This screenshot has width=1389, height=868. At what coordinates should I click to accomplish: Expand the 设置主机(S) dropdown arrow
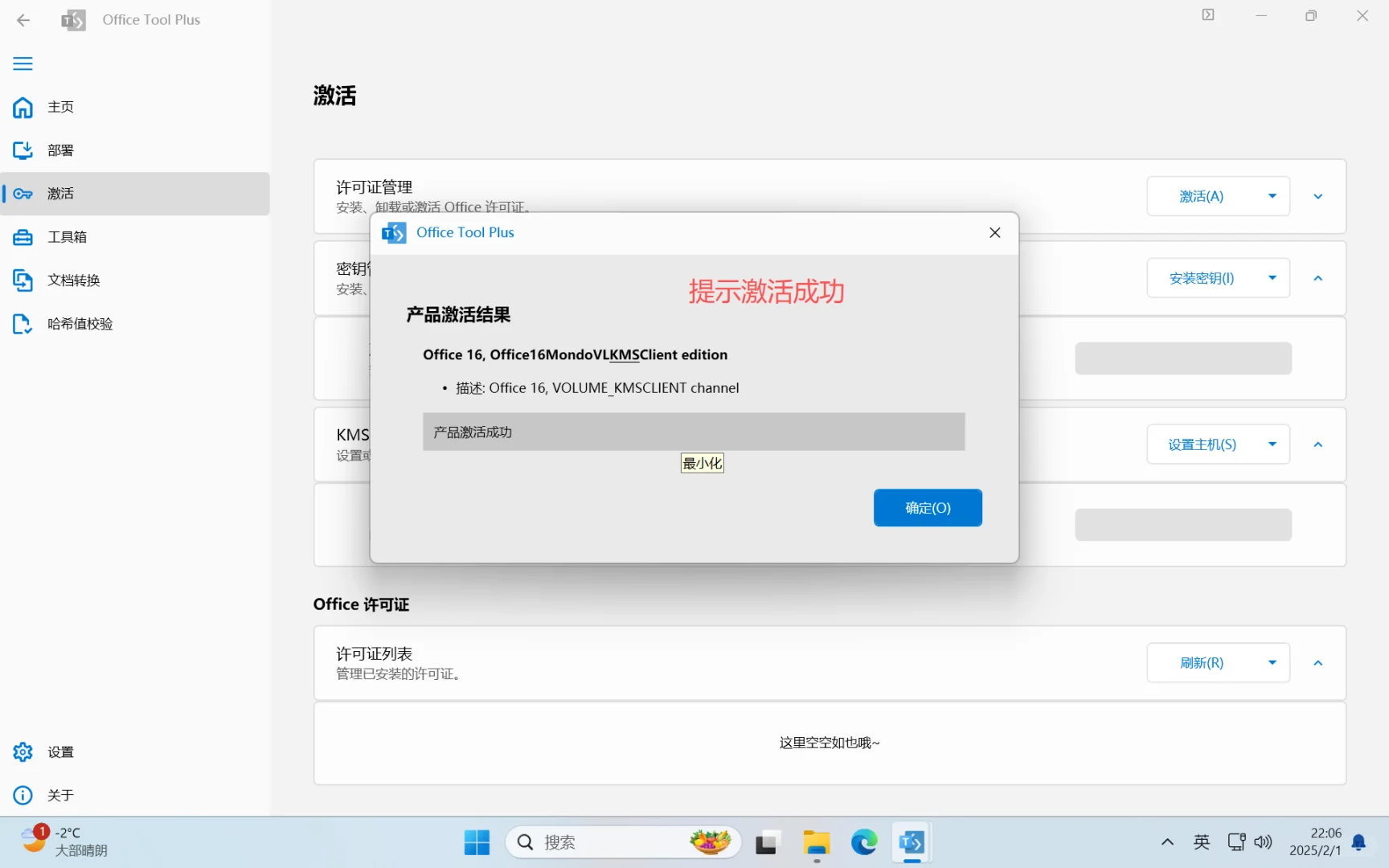(x=1272, y=444)
